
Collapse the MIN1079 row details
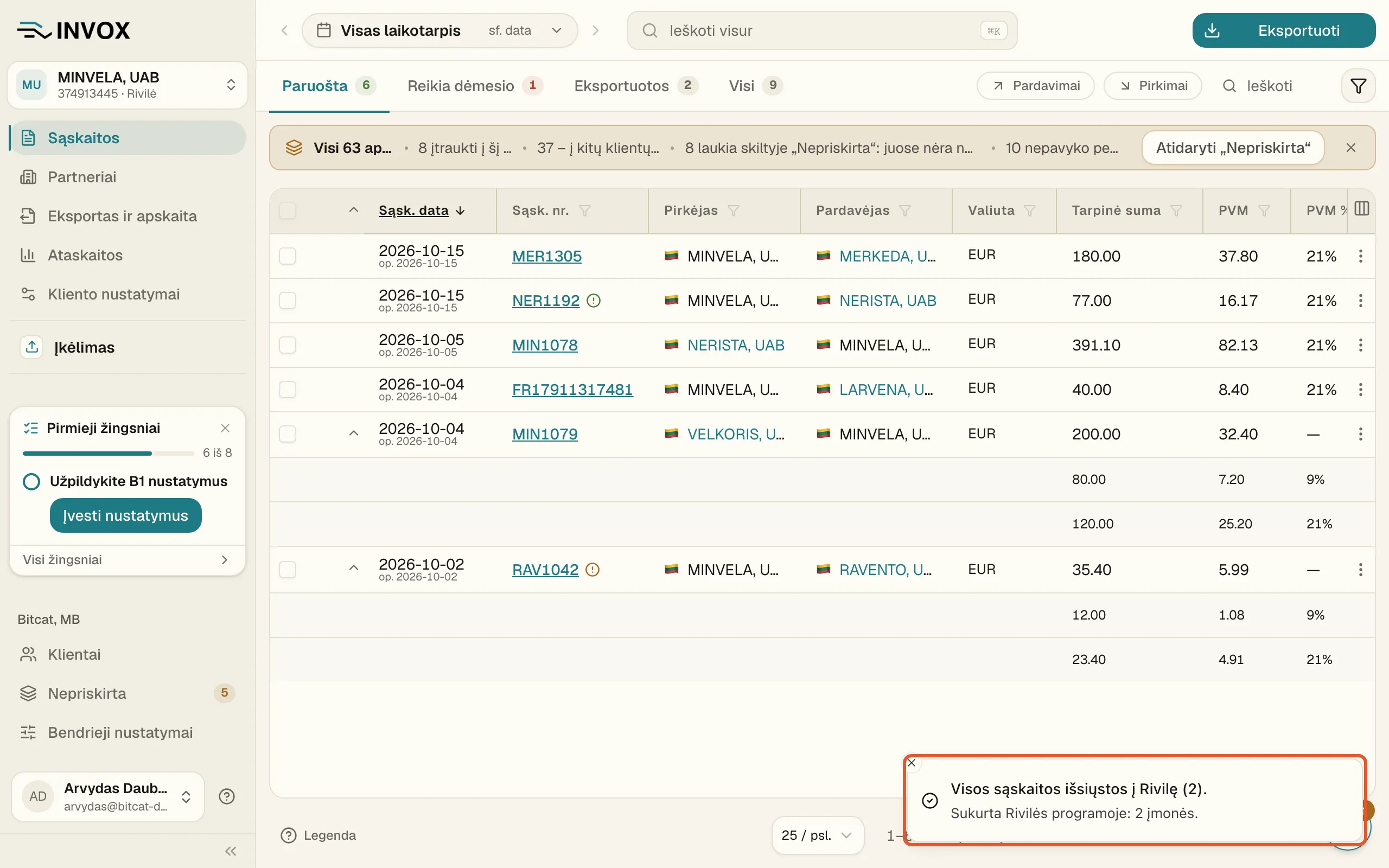(354, 433)
